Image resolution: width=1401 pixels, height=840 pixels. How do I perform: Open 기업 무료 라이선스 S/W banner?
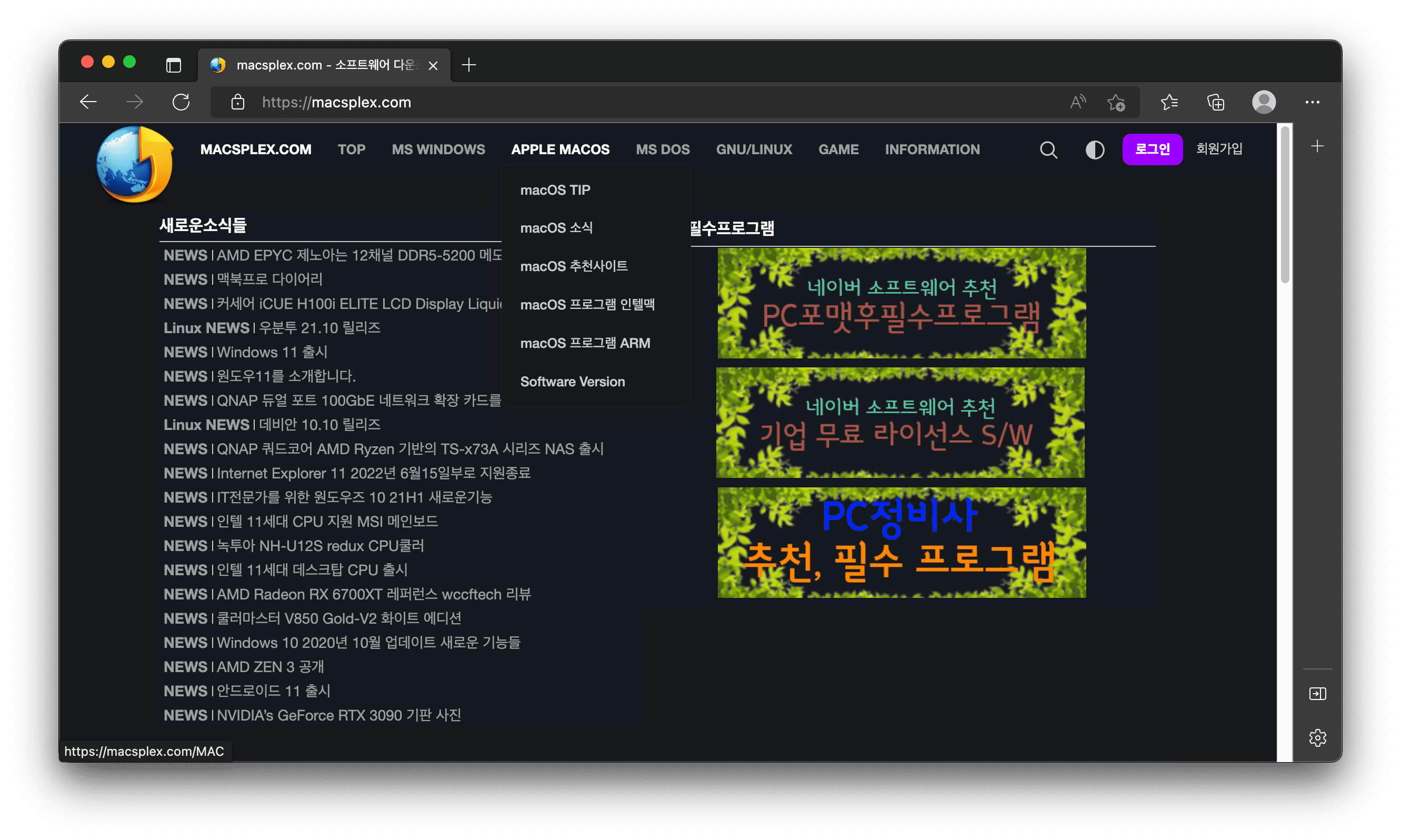pos(900,422)
